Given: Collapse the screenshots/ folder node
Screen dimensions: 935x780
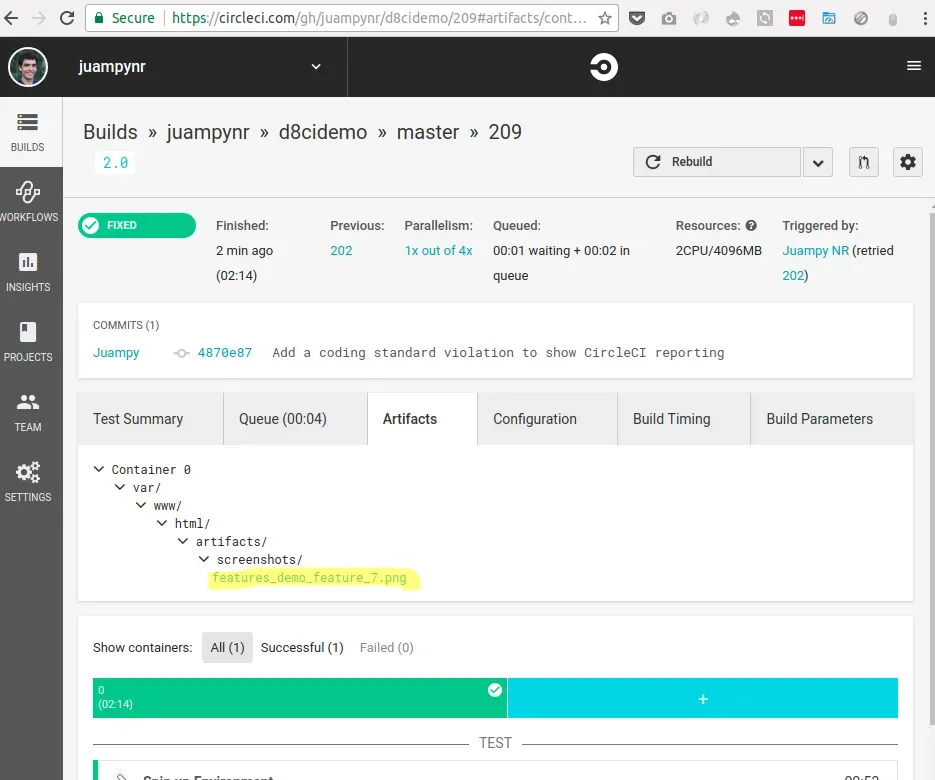Looking at the screenshot, I should tap(204, 559).
